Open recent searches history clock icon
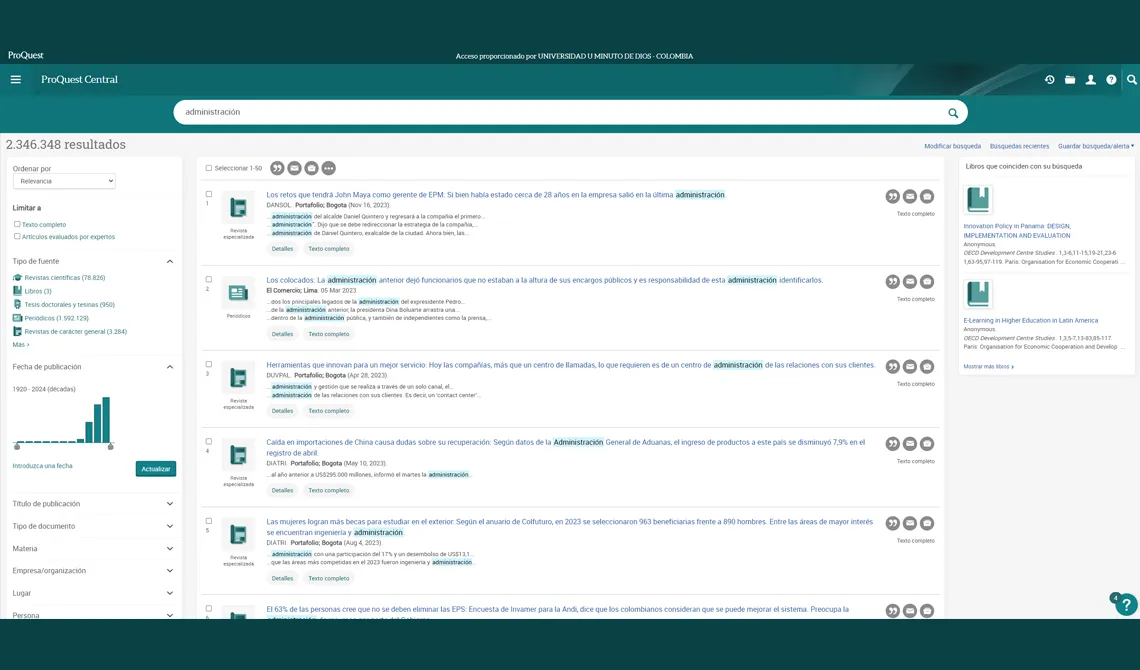Screen dimensions: 1140x670 1050,80
